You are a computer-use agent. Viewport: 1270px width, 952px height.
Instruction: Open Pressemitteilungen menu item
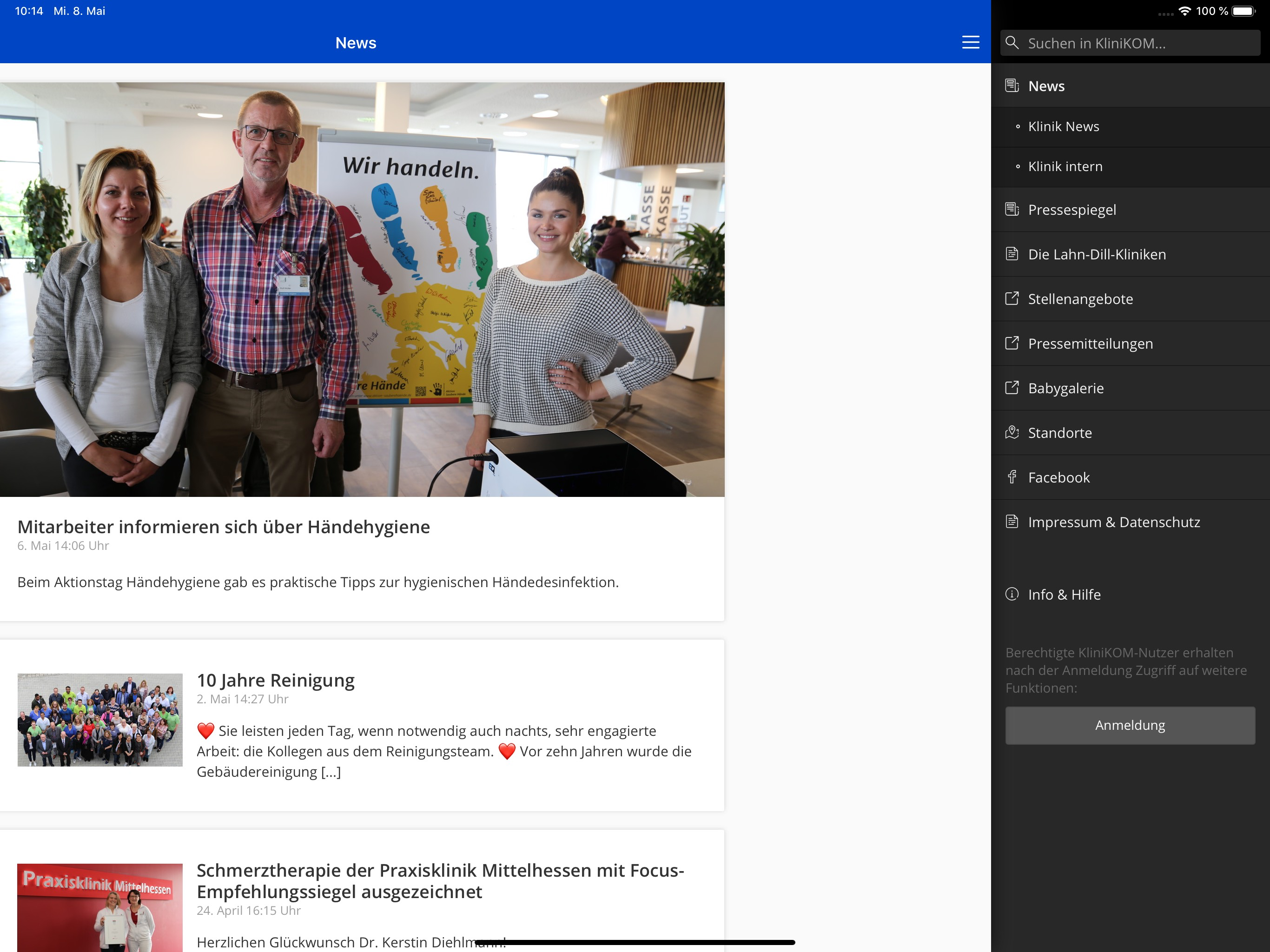click(1130, 344)
